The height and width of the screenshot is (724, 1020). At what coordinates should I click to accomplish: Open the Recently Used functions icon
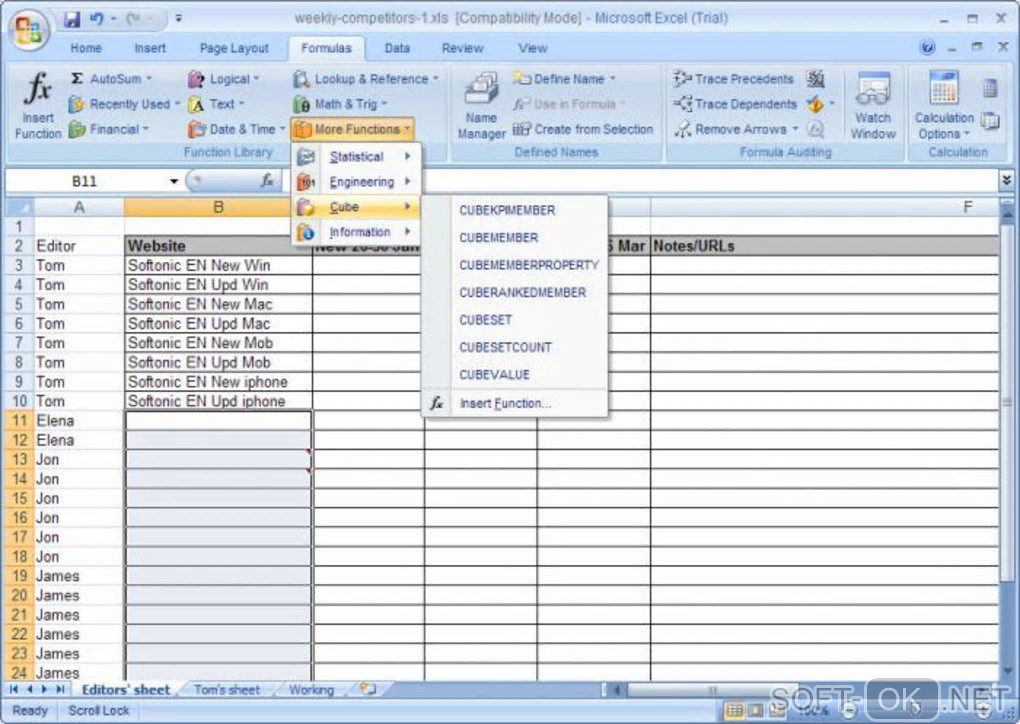pyautogui.click(x=76, y=104)
